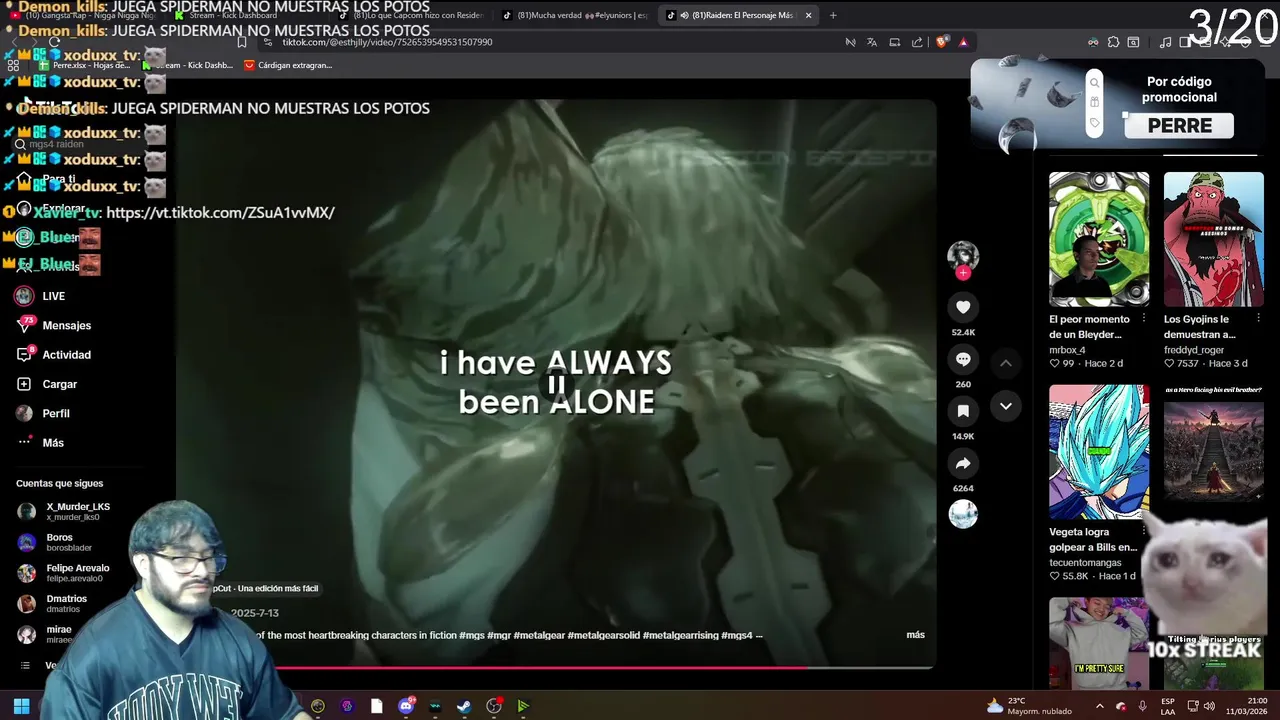
Task: Open the green Kick app on taskbar
Action: pos(522,706)
